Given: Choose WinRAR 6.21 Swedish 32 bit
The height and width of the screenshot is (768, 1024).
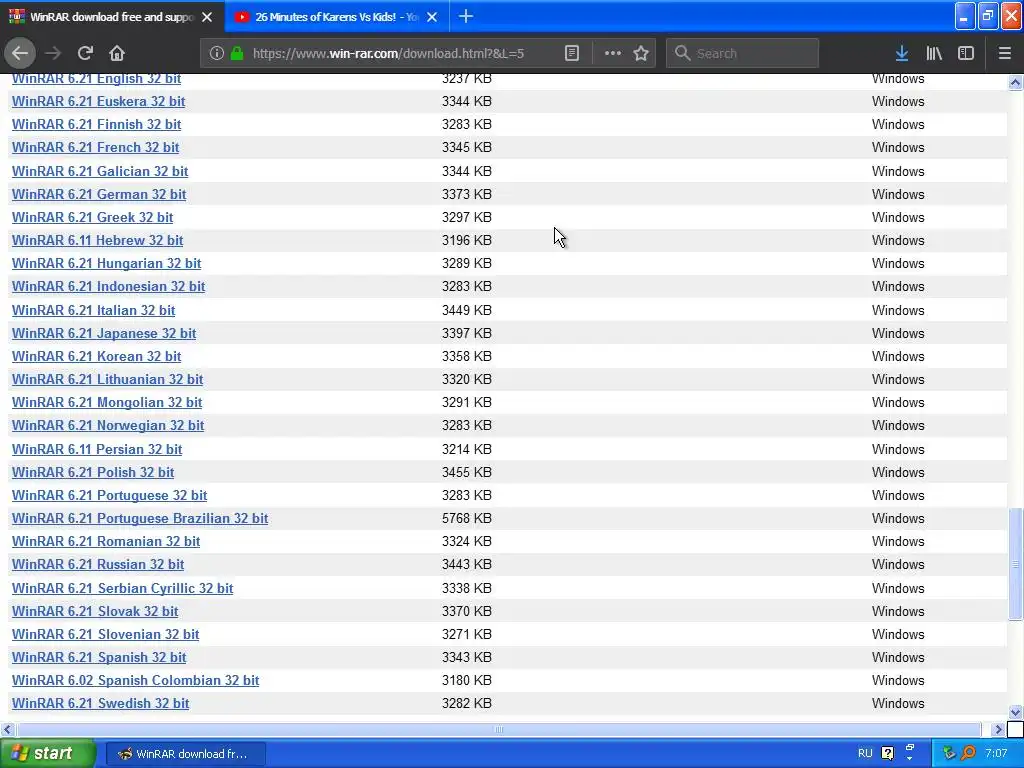Looking at the screenshot, I should pos(100,703).
